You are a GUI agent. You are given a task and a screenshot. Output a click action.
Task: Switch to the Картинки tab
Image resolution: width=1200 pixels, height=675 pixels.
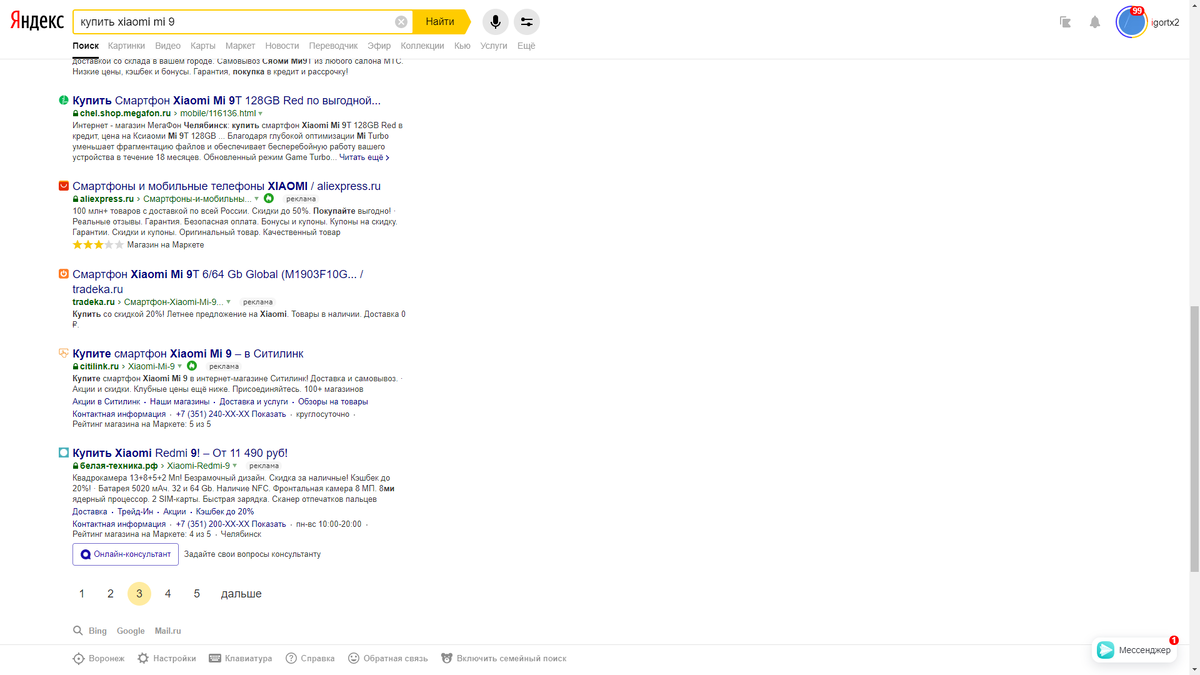point(127,46)
